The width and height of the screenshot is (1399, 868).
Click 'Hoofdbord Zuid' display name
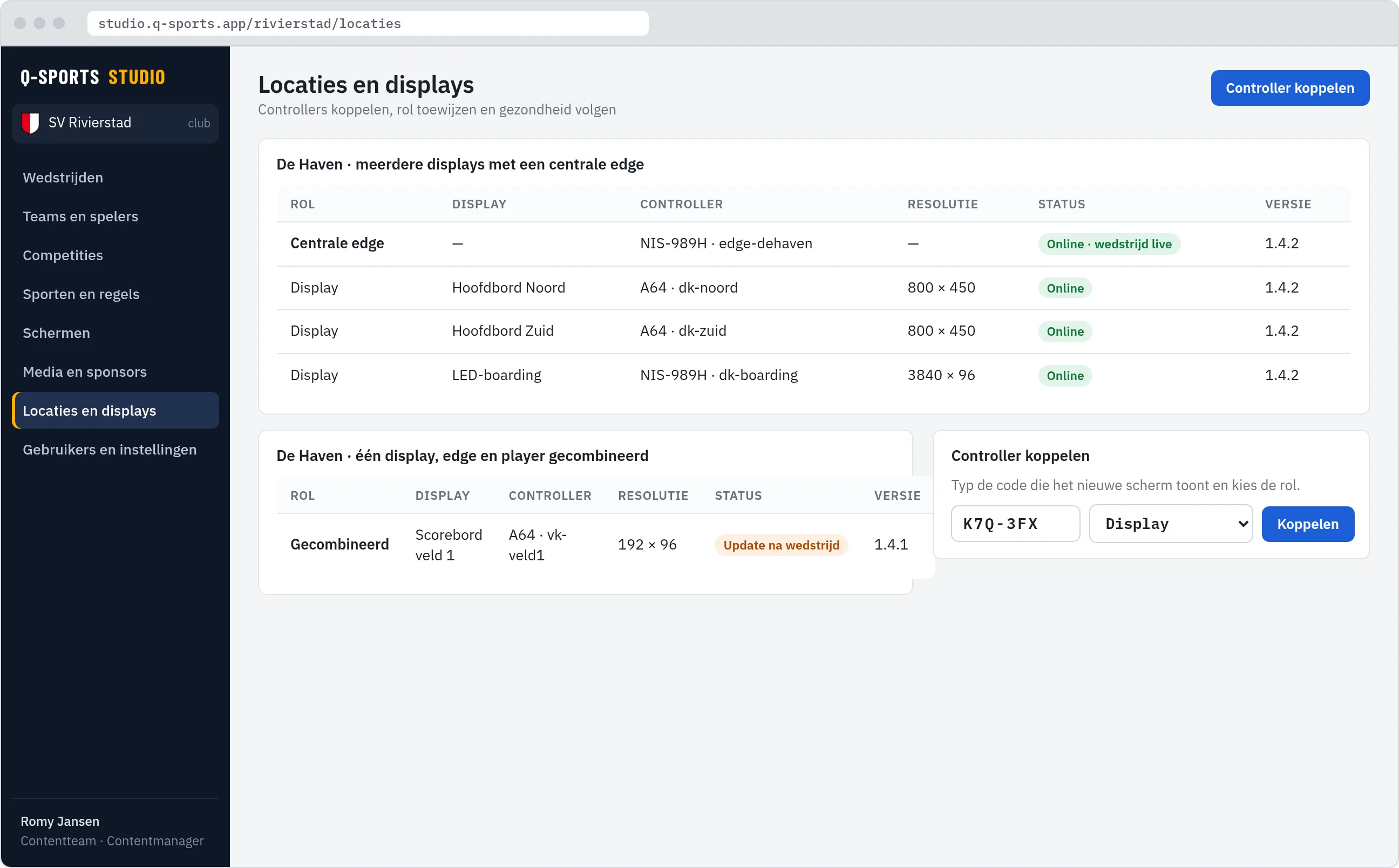[x=502, y=331]
